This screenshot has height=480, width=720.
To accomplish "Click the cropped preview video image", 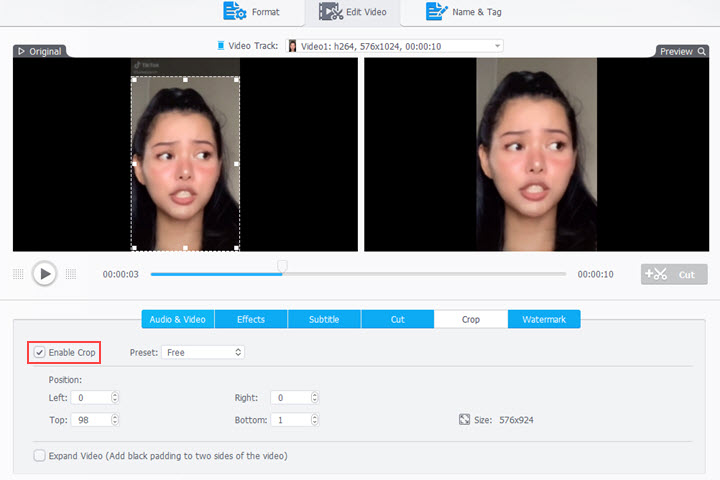I will [x=536, y=154].
